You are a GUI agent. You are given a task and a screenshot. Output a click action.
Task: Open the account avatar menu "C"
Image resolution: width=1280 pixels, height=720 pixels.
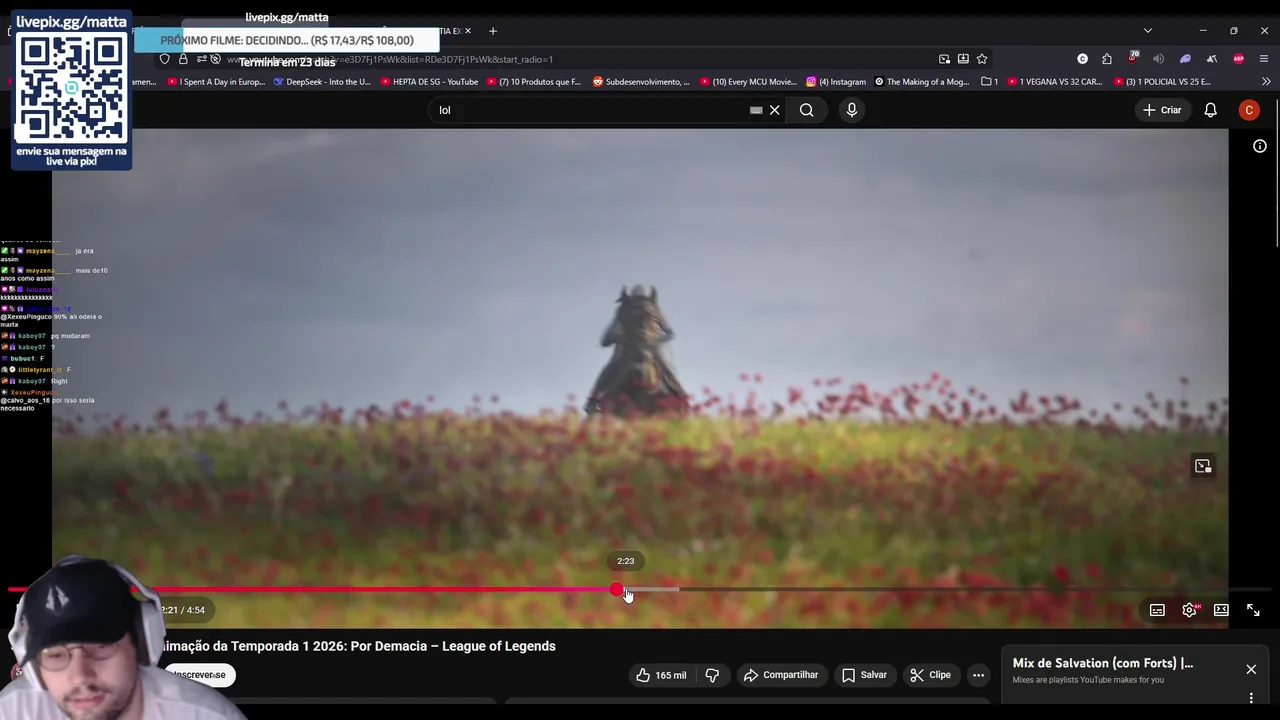1249,110
